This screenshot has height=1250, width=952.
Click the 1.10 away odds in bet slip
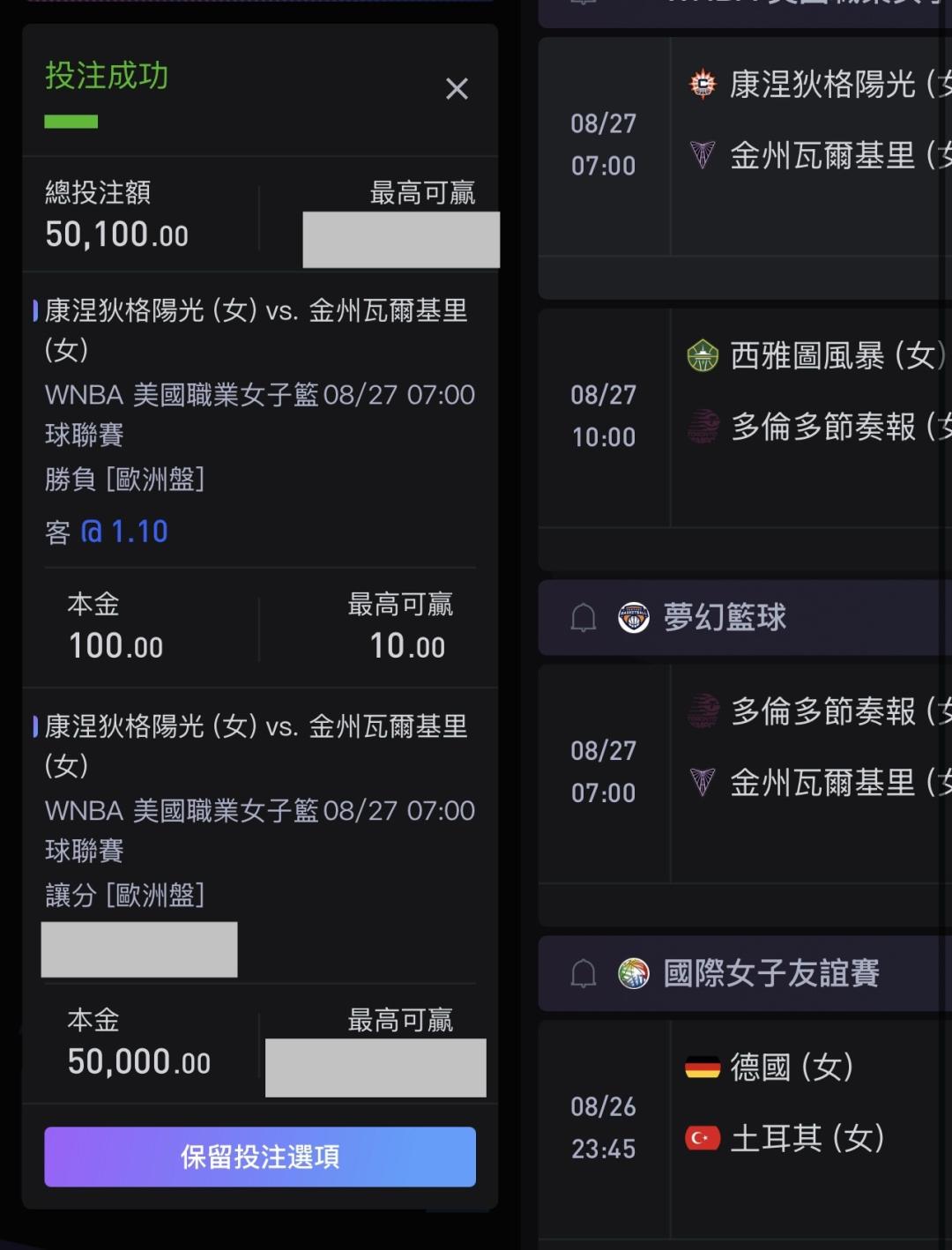click(x=124, y=532)
